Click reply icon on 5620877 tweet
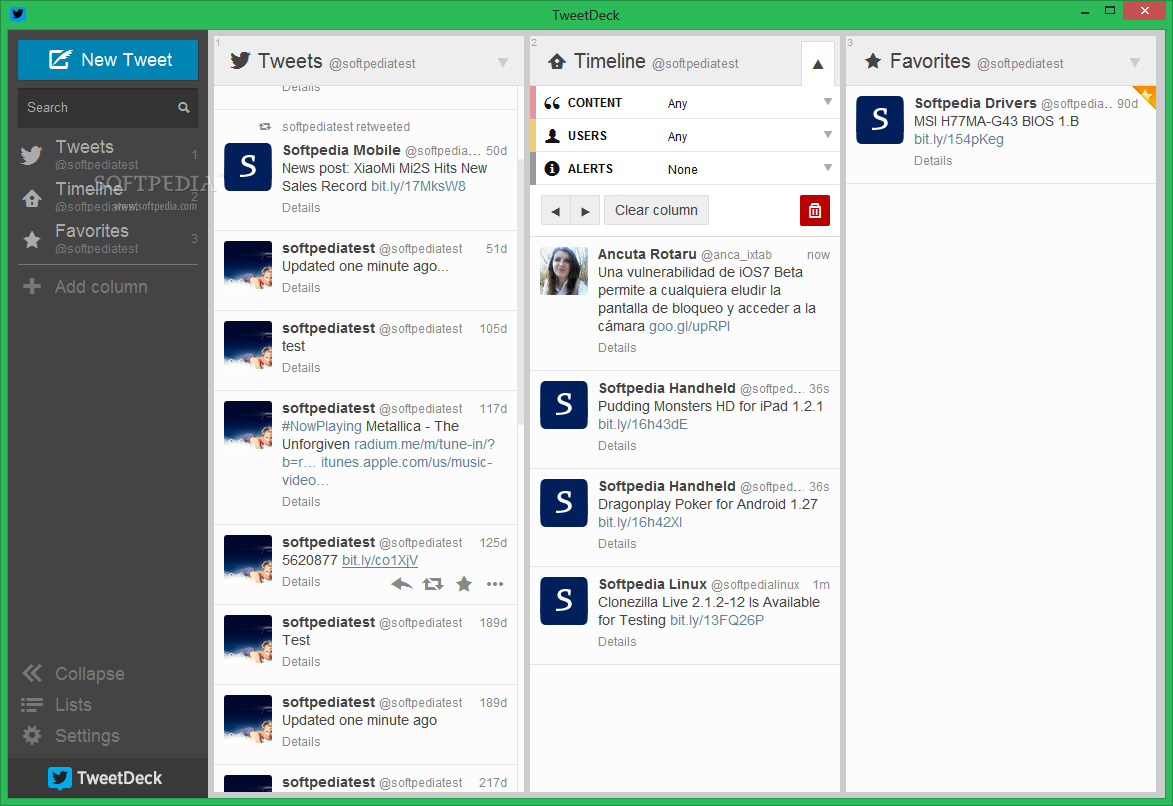Image resolution: width=1173 pixels, height=806 pixels. click(402, 584)
